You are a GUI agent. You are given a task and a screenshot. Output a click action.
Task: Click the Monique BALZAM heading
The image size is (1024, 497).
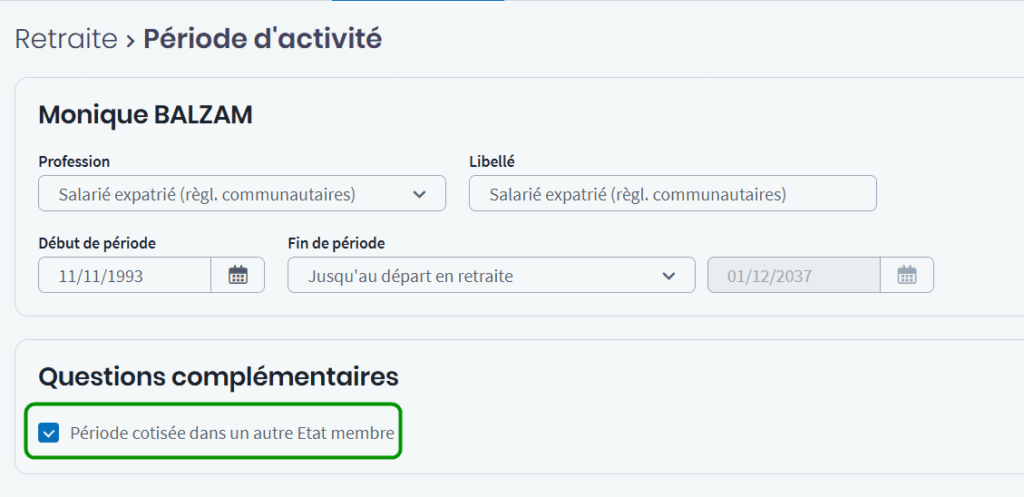(x=145, y=115)
